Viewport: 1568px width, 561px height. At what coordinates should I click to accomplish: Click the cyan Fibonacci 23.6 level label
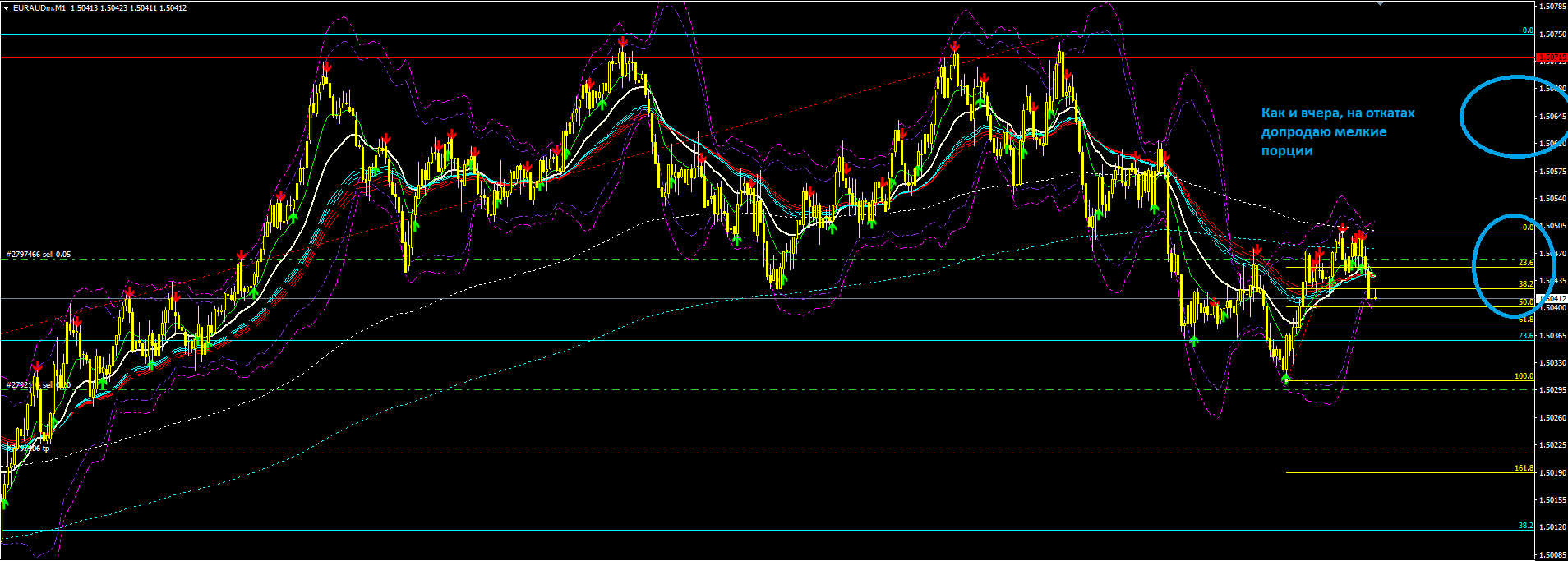[1525, 336]
